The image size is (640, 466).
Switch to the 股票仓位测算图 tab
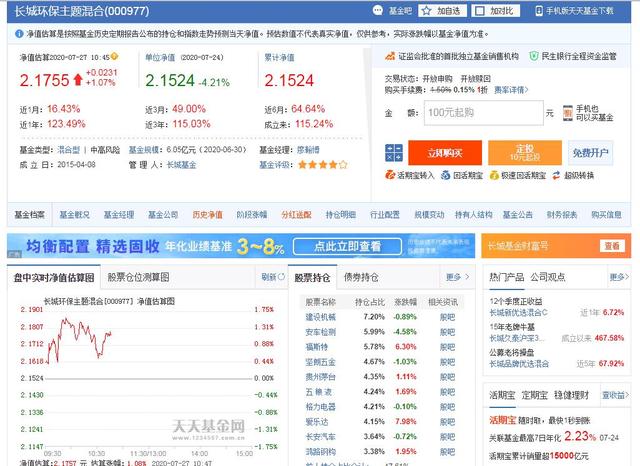click(x=138, y=277)
